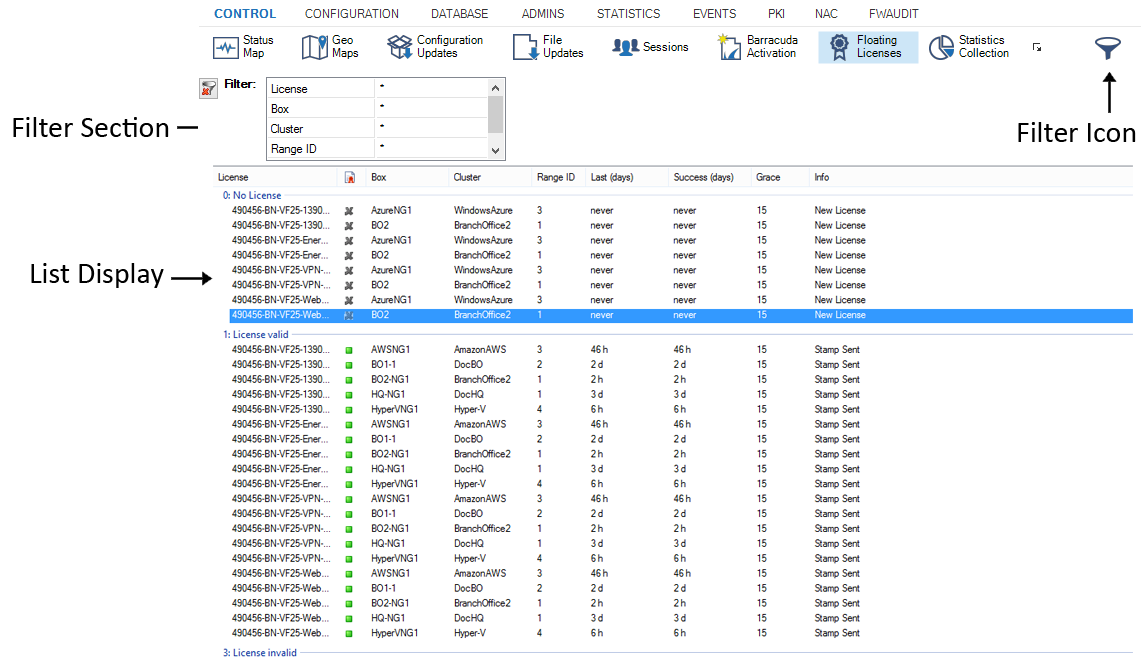Select the highlighted VF25-Web BO2 license row
The image size is (1141, 661).
click(x=681, y=315)
